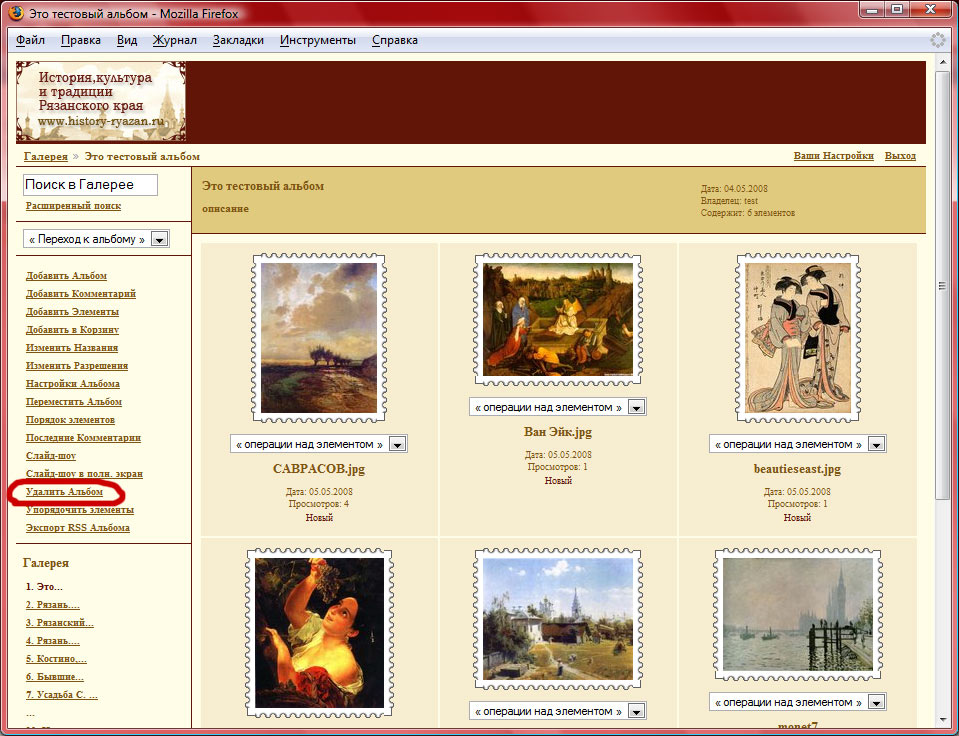Click the Firefox icon in title bar
The image size is (959, 736).
click(x=16, y=13)
